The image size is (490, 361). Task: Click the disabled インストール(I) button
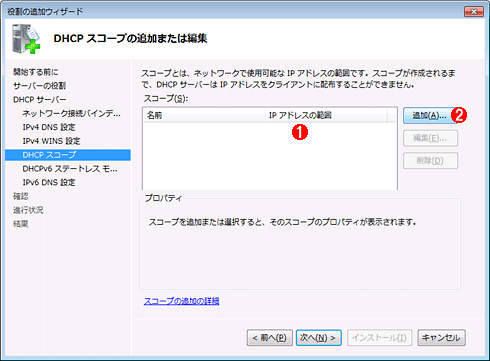[379, 338]
